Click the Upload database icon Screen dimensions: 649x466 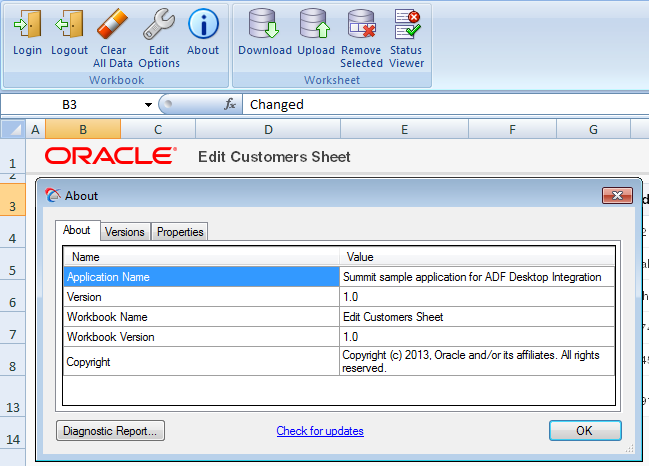click(x=315, y=24)
